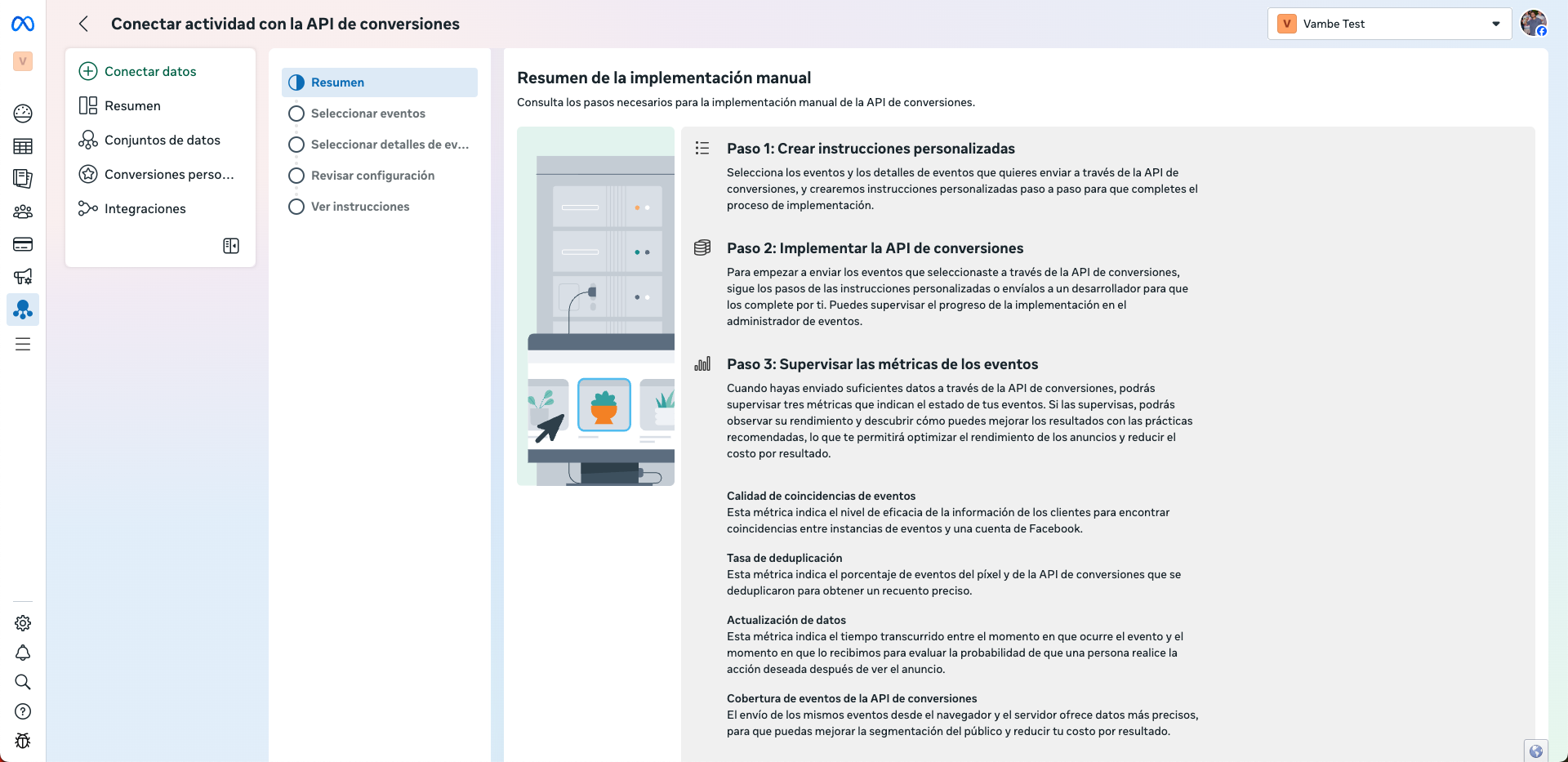The image size is (1568, 762).
Task: Open the ads megaphone icon
Action: [23, 277]
